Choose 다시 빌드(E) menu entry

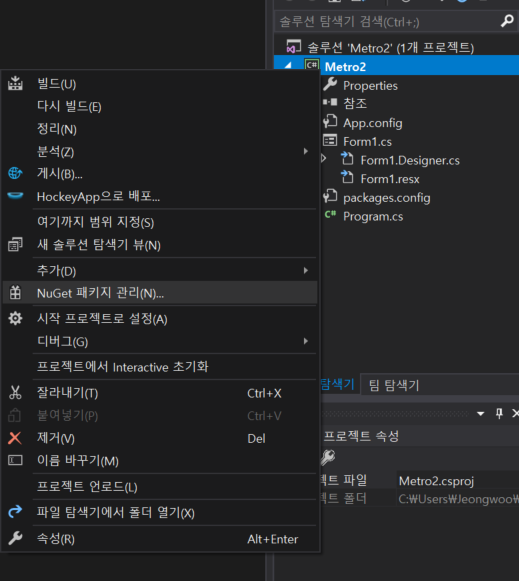(159, 106)
